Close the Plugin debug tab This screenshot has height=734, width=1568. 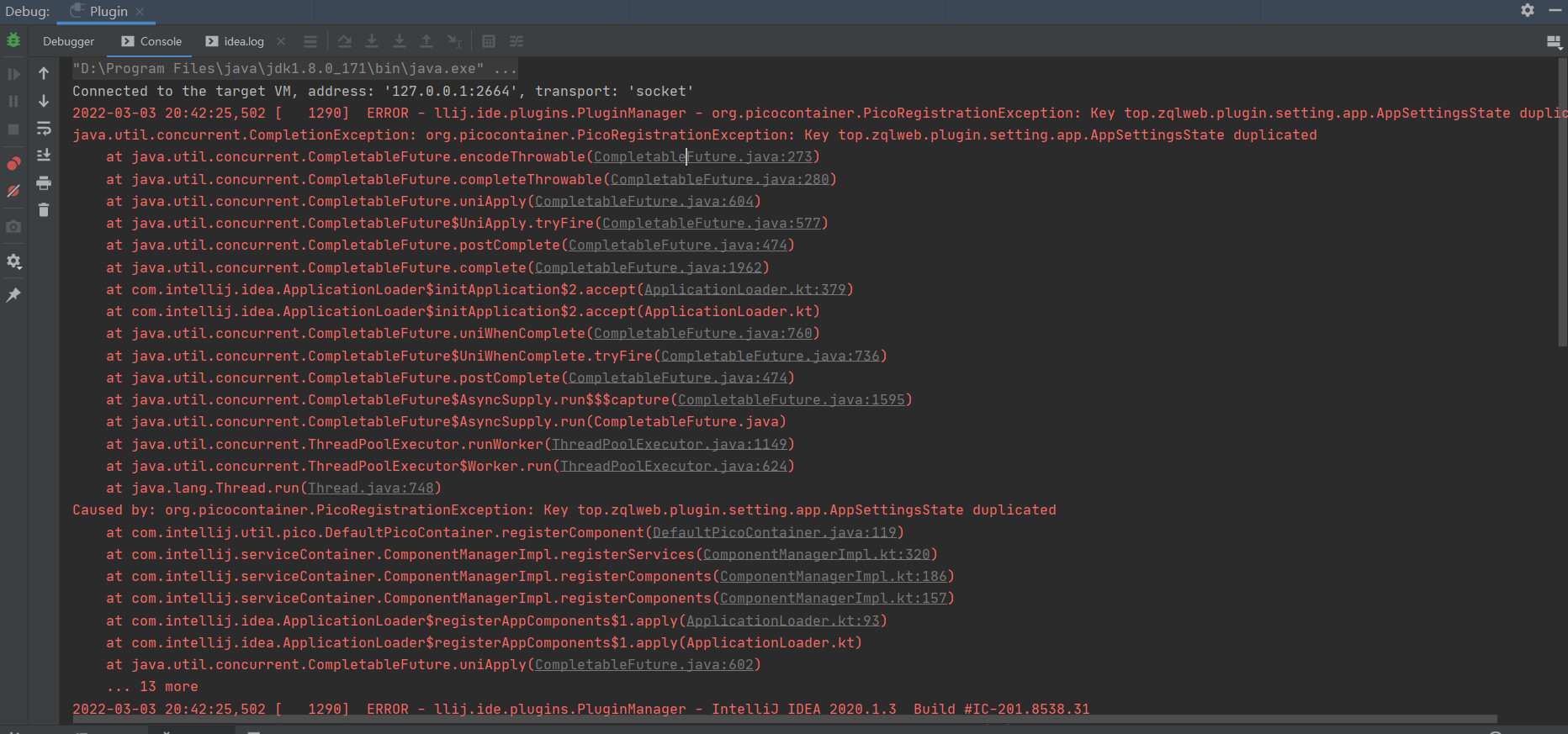(x=140, y=12)
